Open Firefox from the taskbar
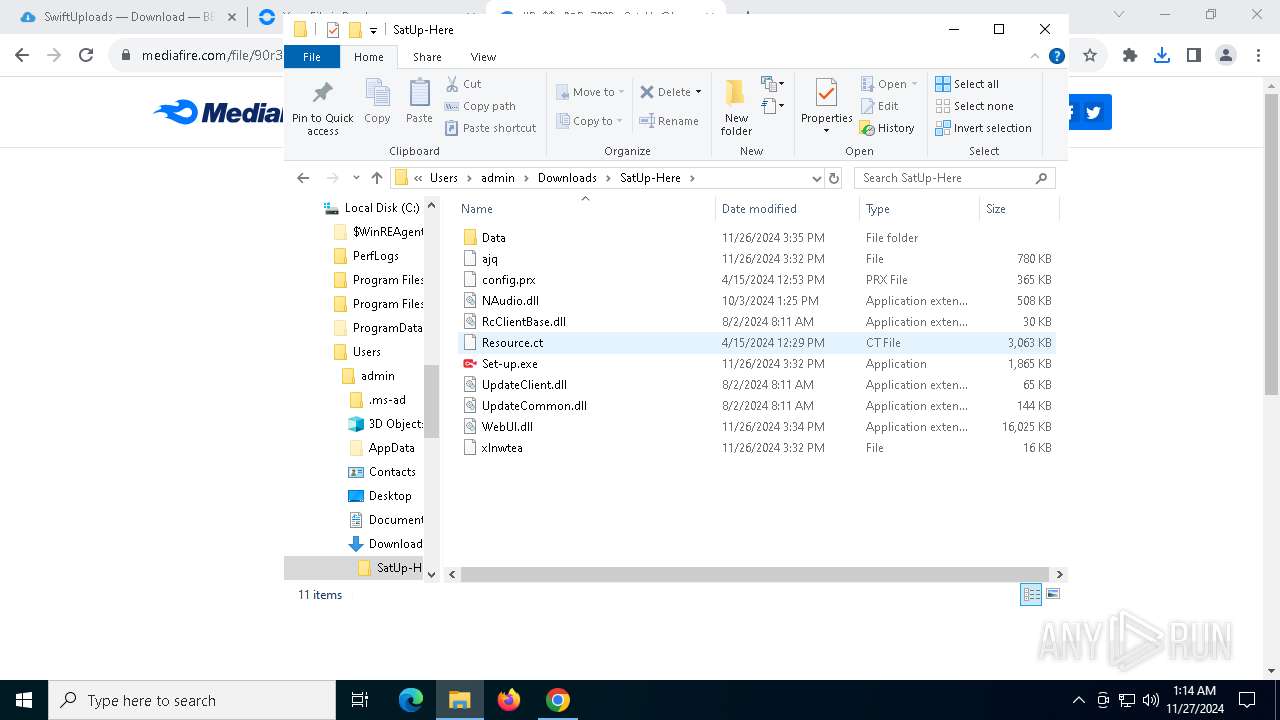This screenshot has width=1280, height=720. tap(509, 700)
